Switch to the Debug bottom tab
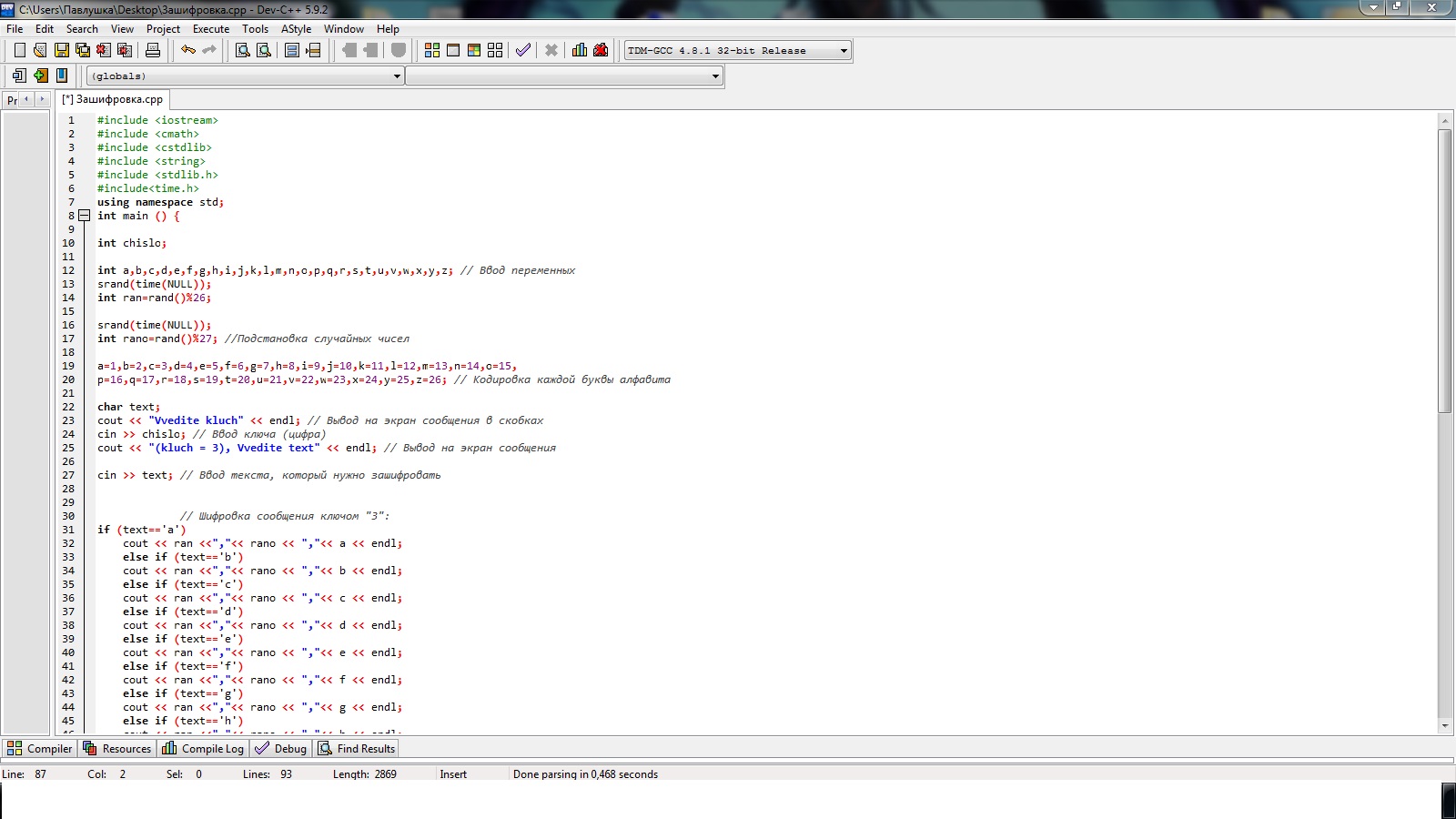 tap(281, 748)
